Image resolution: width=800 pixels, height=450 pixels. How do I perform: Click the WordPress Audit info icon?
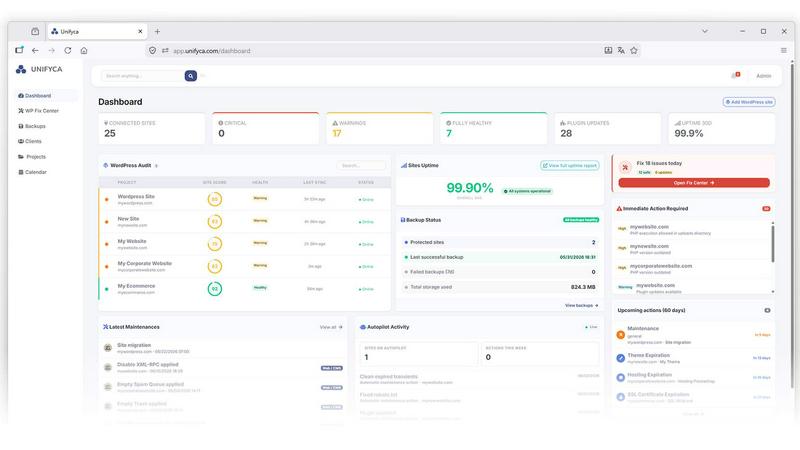(156, 166)
